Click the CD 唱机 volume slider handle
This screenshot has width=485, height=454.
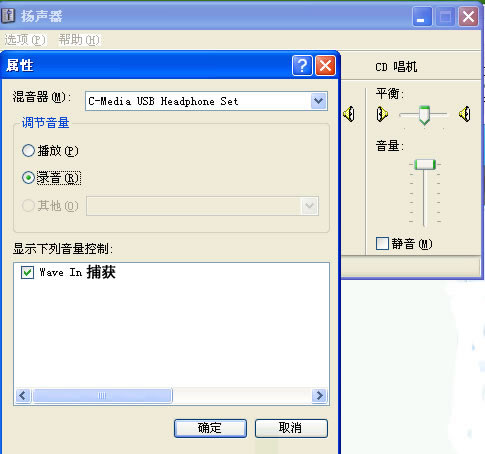click(x=425, y=165)
